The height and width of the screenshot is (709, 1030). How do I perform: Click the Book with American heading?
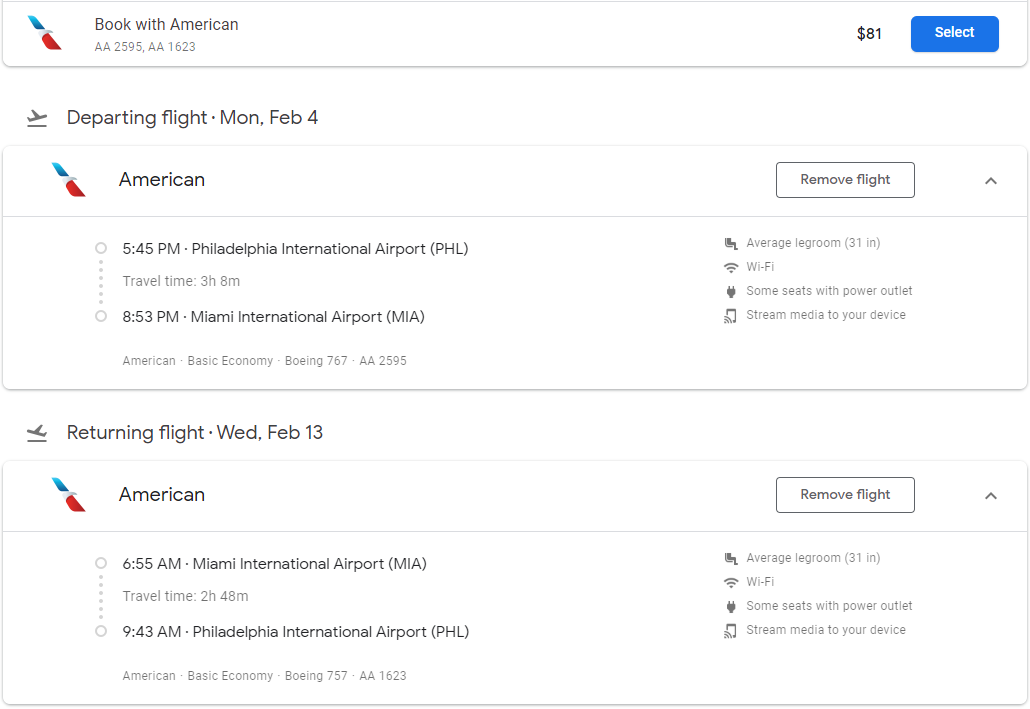[166, 24]
